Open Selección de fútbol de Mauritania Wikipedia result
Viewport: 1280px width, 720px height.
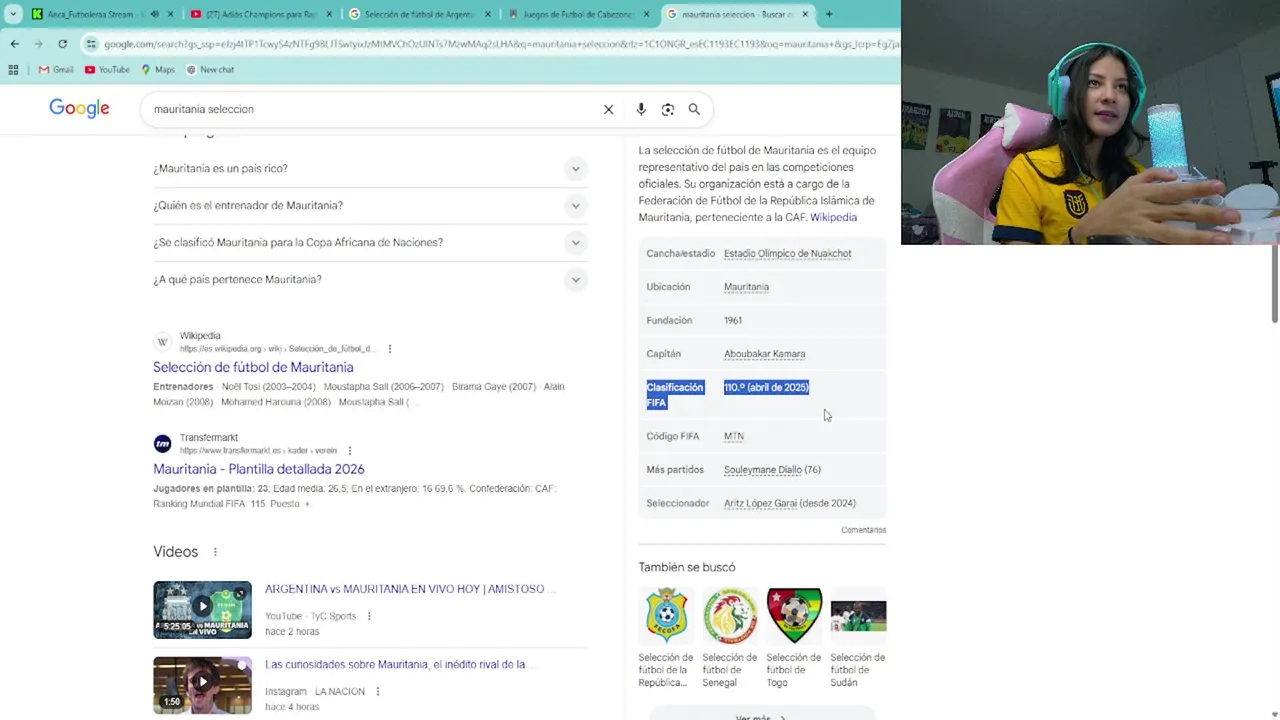click(x=253, y=367)
